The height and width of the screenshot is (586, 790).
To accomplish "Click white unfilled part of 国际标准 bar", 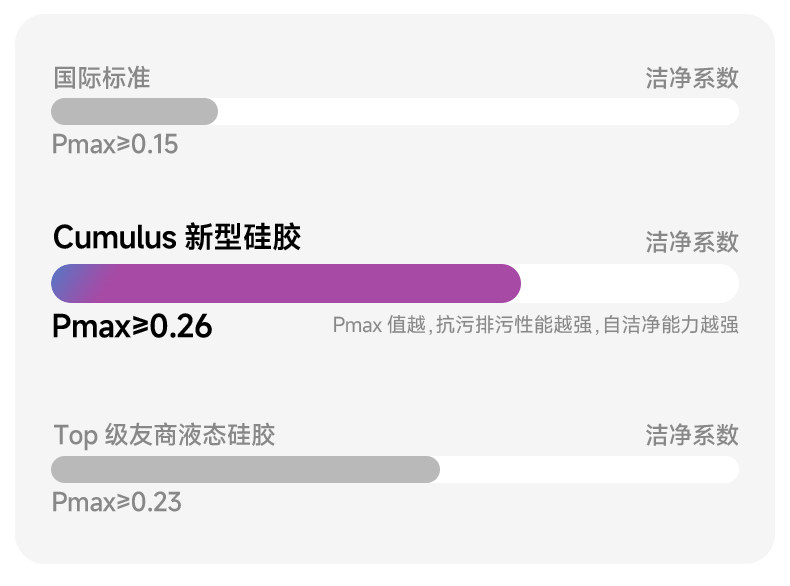I will pyautogui.click(x=479, y=111).
